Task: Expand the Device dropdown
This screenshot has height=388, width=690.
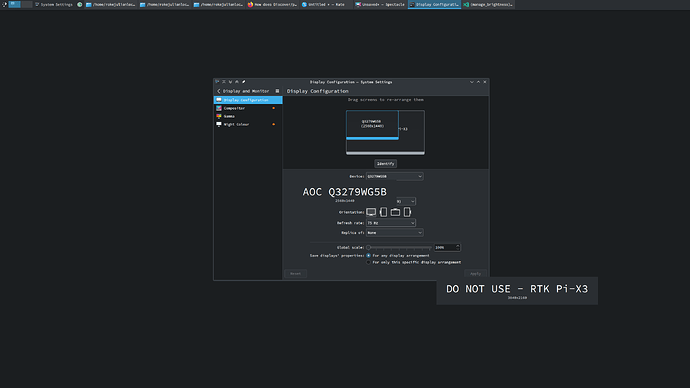Action: (394, 176)
